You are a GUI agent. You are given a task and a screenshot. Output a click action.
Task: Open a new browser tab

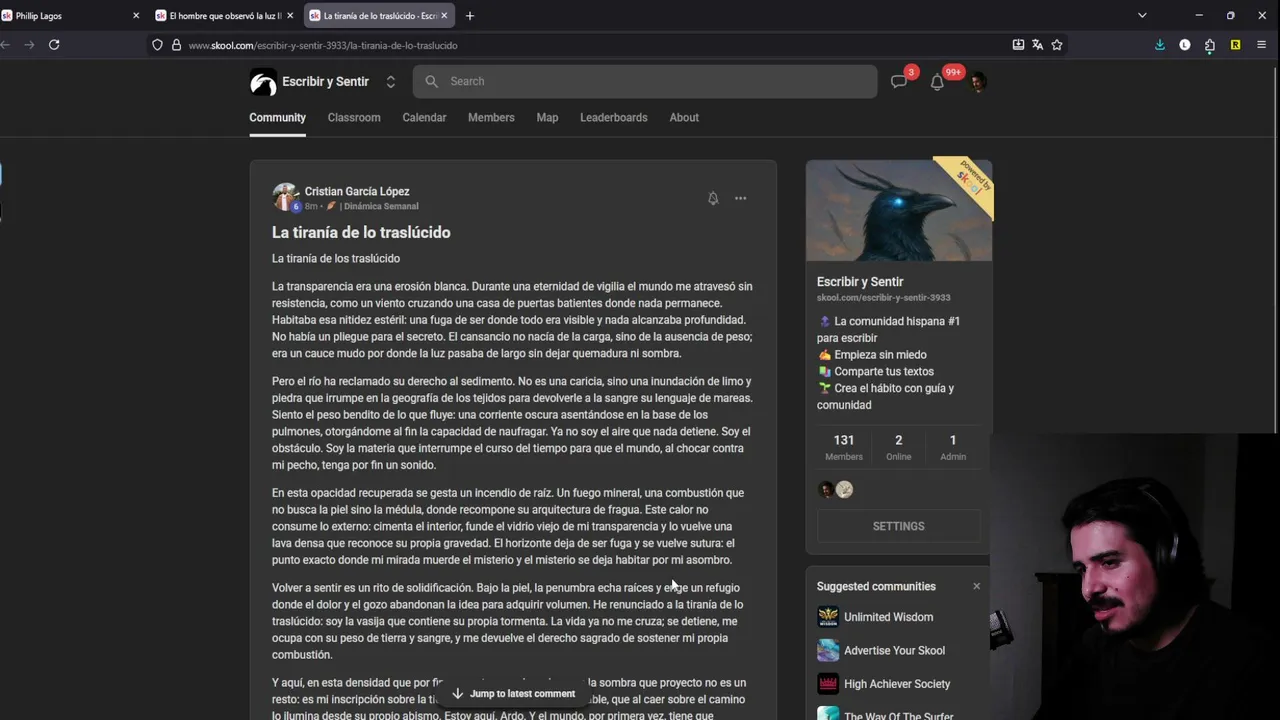click(470, 16)
